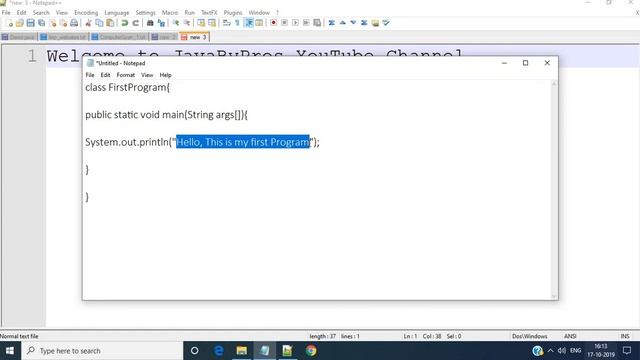The width and height of the screenshot is (640, 360).
Task: Click 'Dos\Windows' status bar entry
Action: pos(529,336)
